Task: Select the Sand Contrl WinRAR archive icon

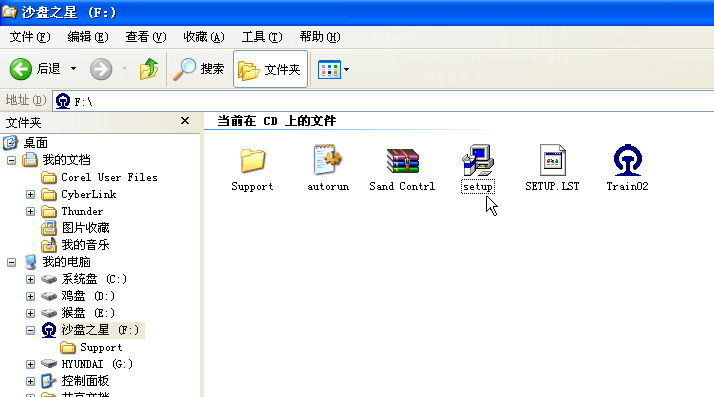Action: [402, 161]
